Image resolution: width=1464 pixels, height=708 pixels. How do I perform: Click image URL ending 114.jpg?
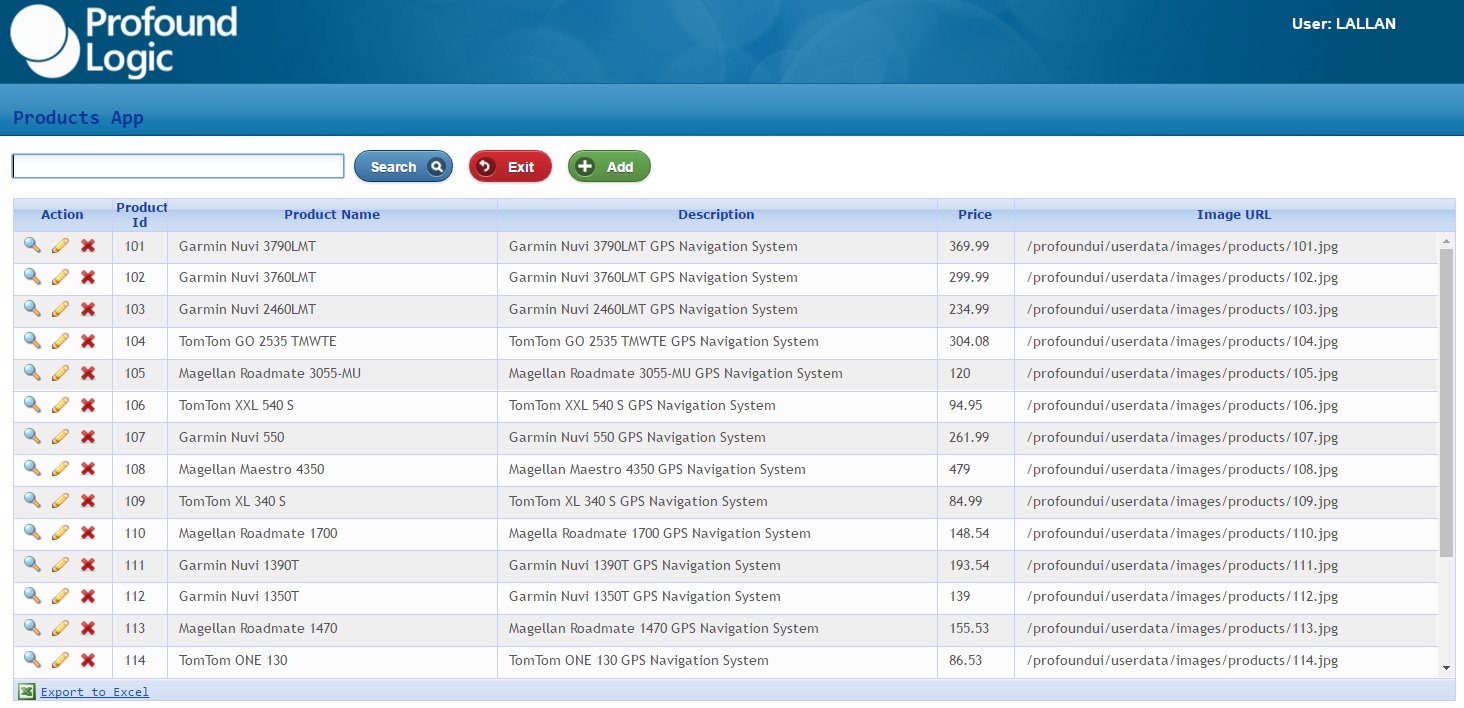(x=1182, y=660)
